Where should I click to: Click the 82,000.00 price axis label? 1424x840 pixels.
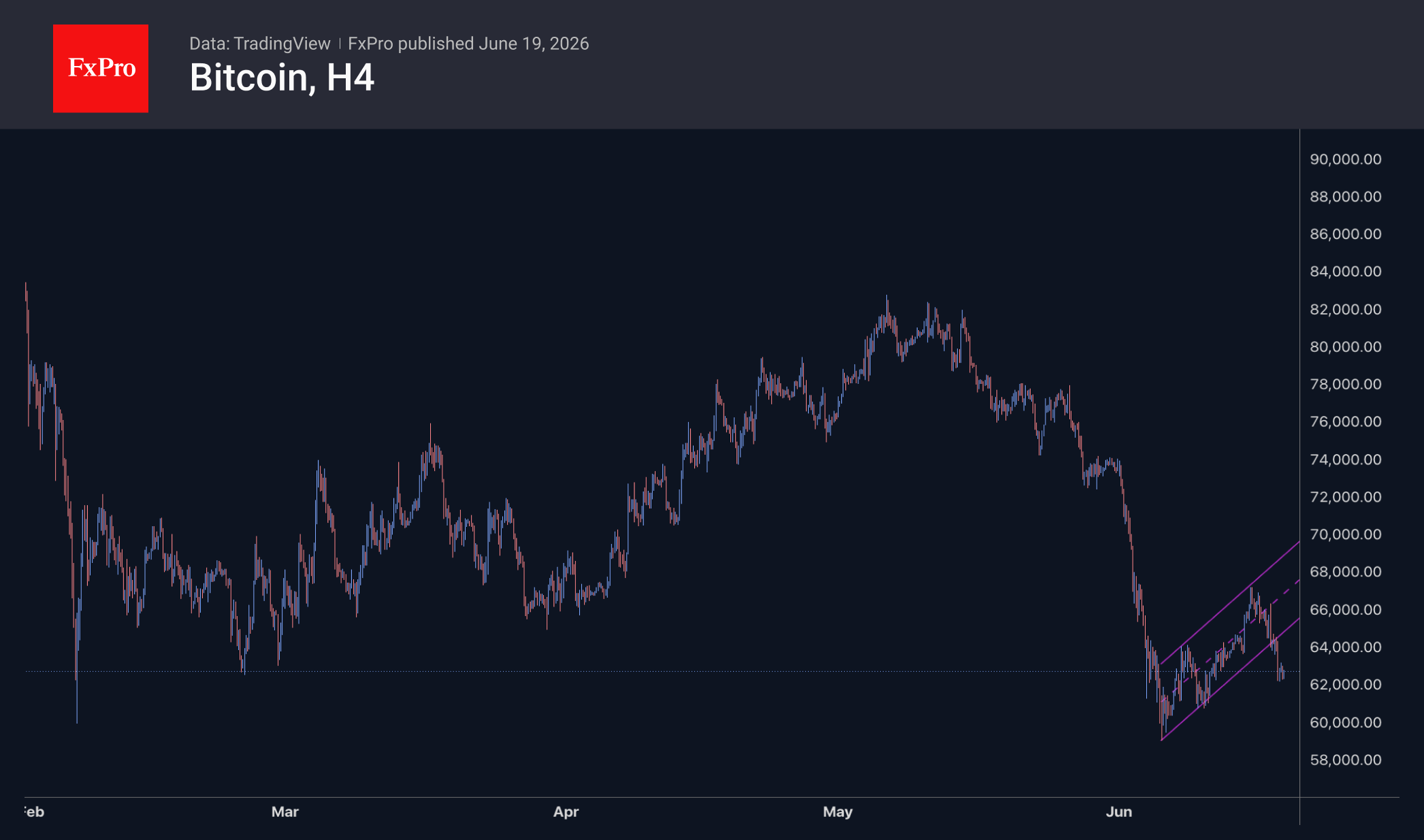pos(1346,310)
